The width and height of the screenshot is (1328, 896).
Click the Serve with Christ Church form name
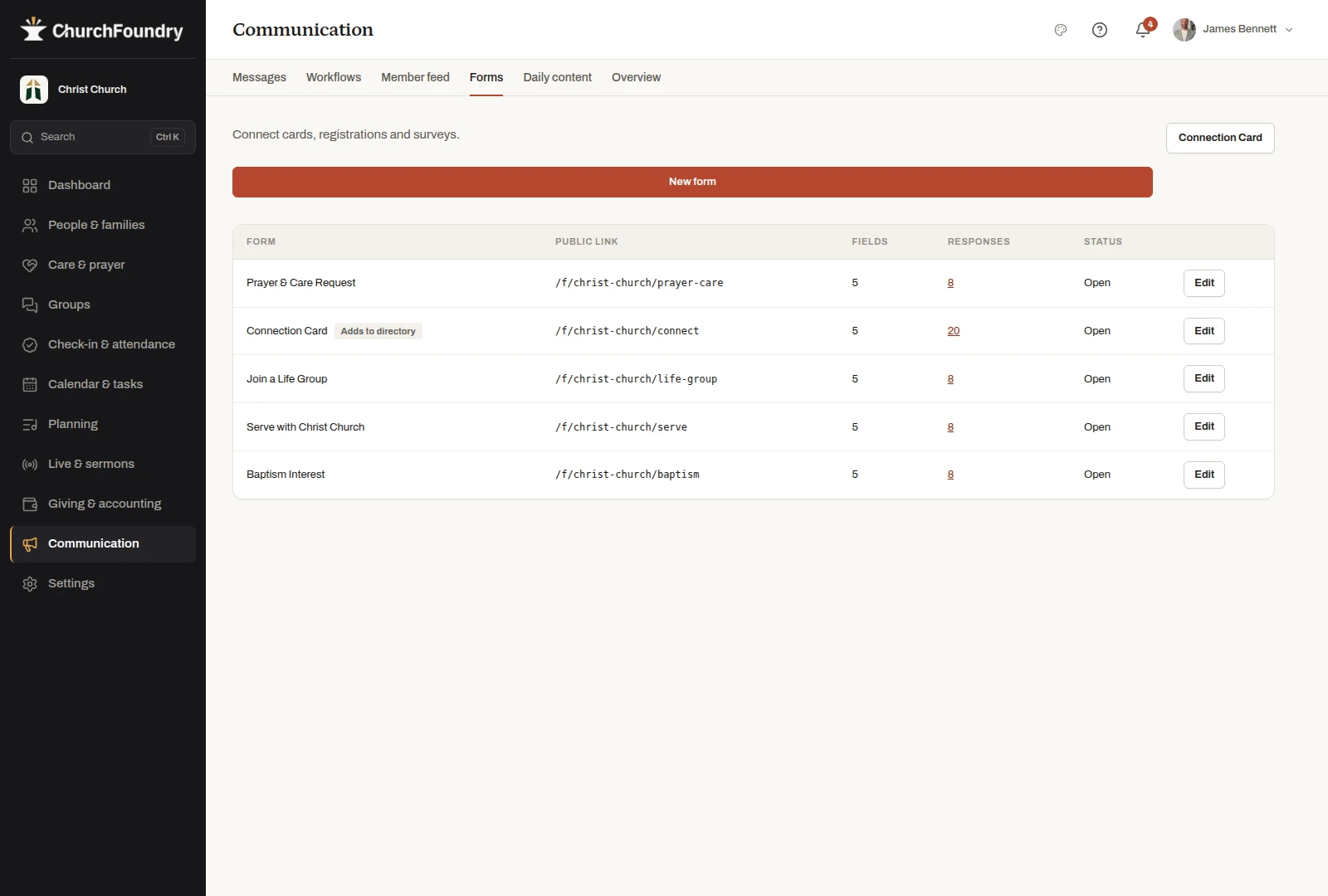(x=305, y=427)
